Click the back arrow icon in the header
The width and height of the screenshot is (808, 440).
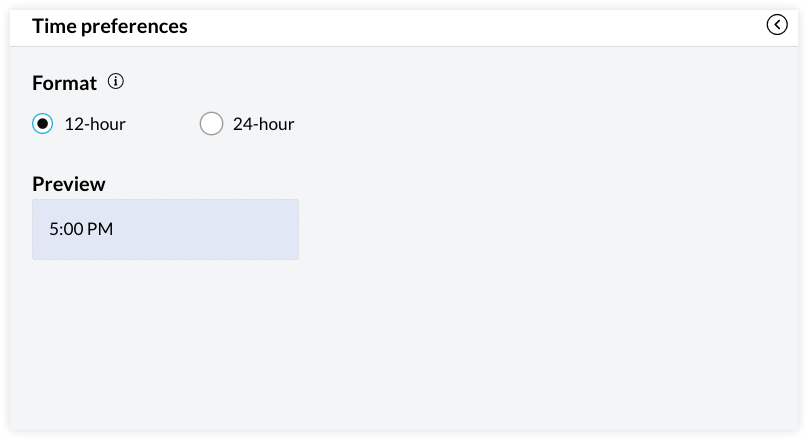click(777, 25)
